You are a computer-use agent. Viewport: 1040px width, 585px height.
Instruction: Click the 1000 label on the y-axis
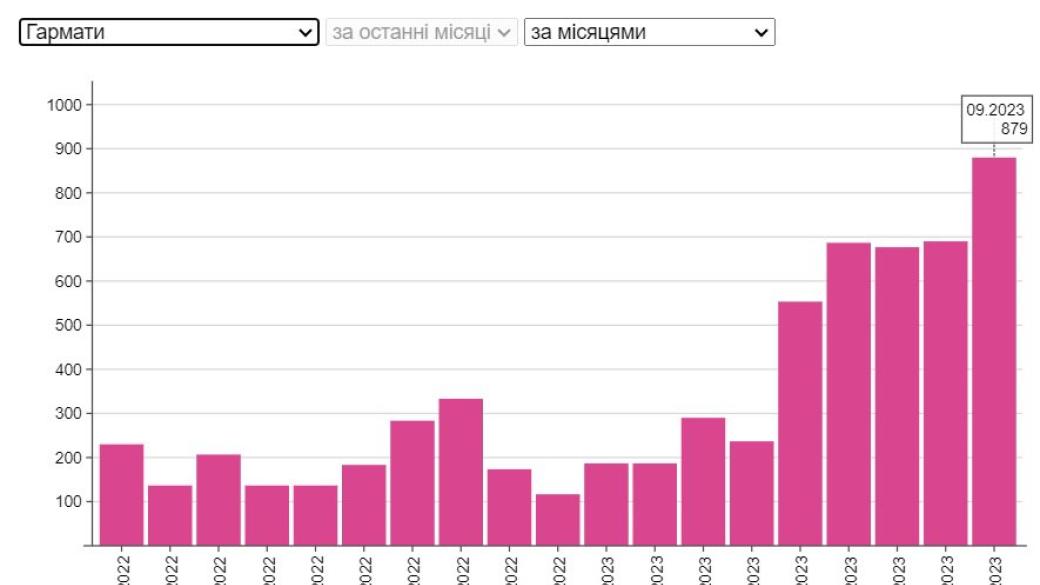(x=68, y=105)
